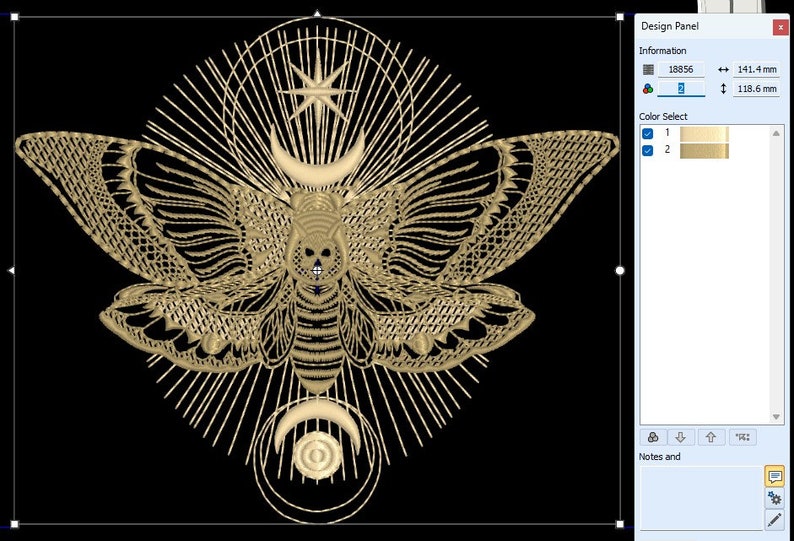794x541 pixels.
Task: Select the gold thread swatch for color 1
Action: pos(704,134)
